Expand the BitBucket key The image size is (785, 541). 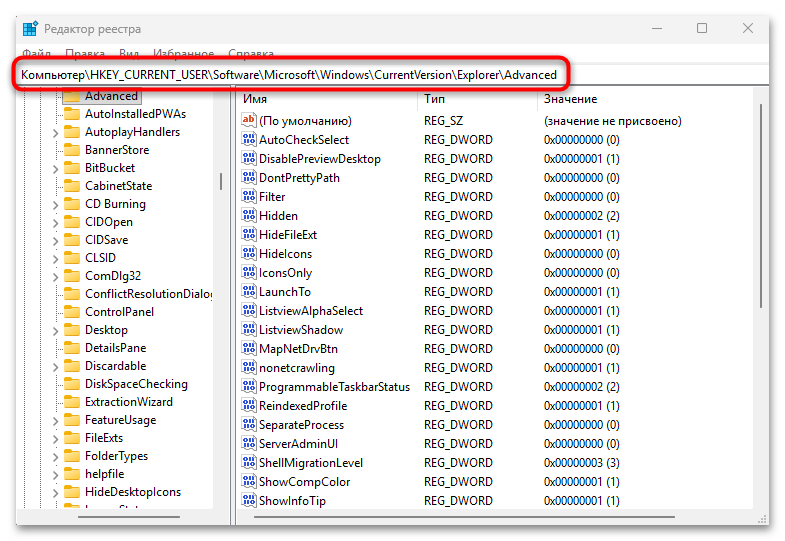[x=56, y=169]
